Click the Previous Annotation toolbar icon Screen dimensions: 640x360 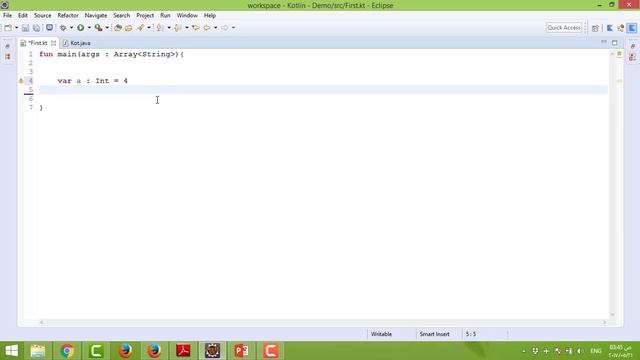pyautogui.click(x=178, y=28)
